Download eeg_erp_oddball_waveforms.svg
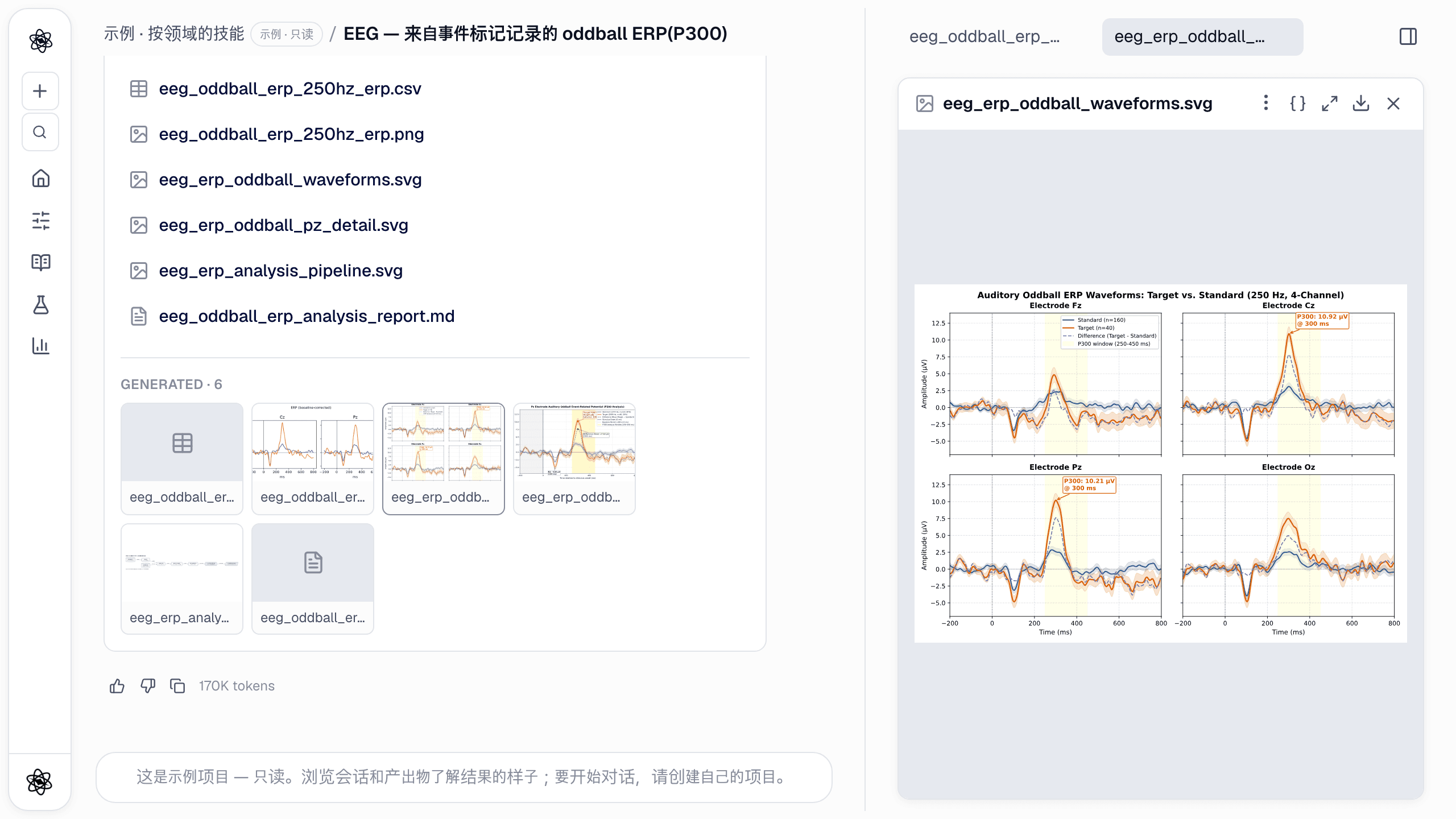 1361,103
